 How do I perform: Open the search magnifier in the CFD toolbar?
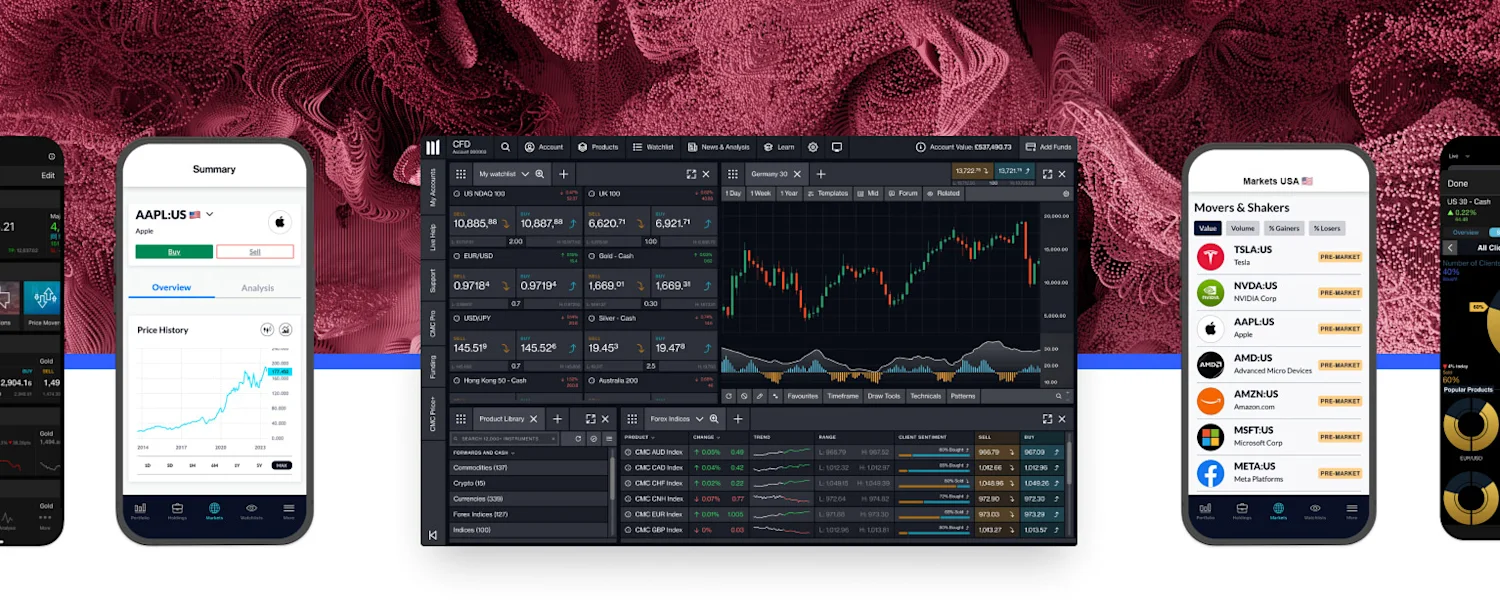tap(505, 147)
